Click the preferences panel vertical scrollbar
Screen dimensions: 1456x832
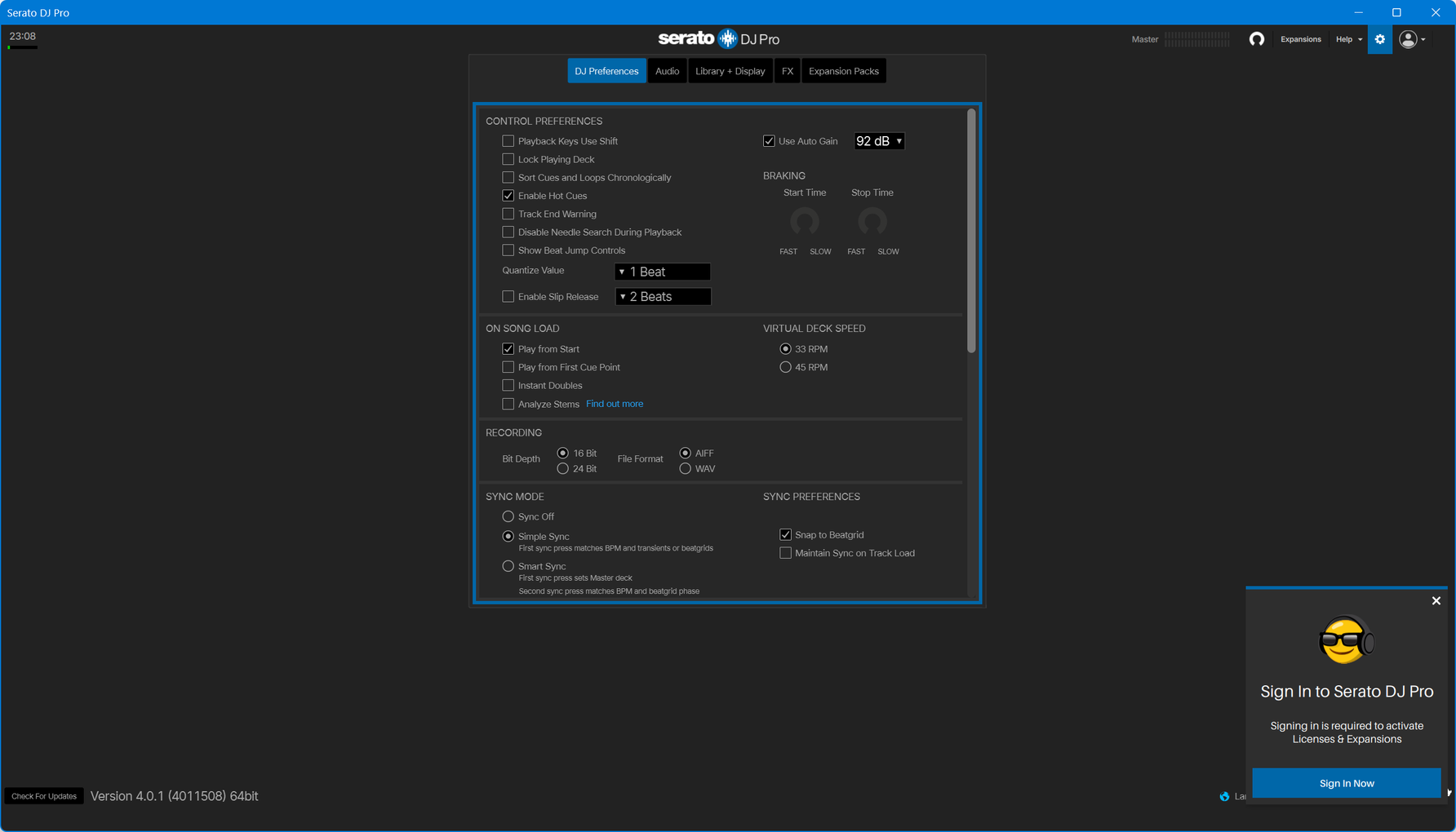(970, 232)
